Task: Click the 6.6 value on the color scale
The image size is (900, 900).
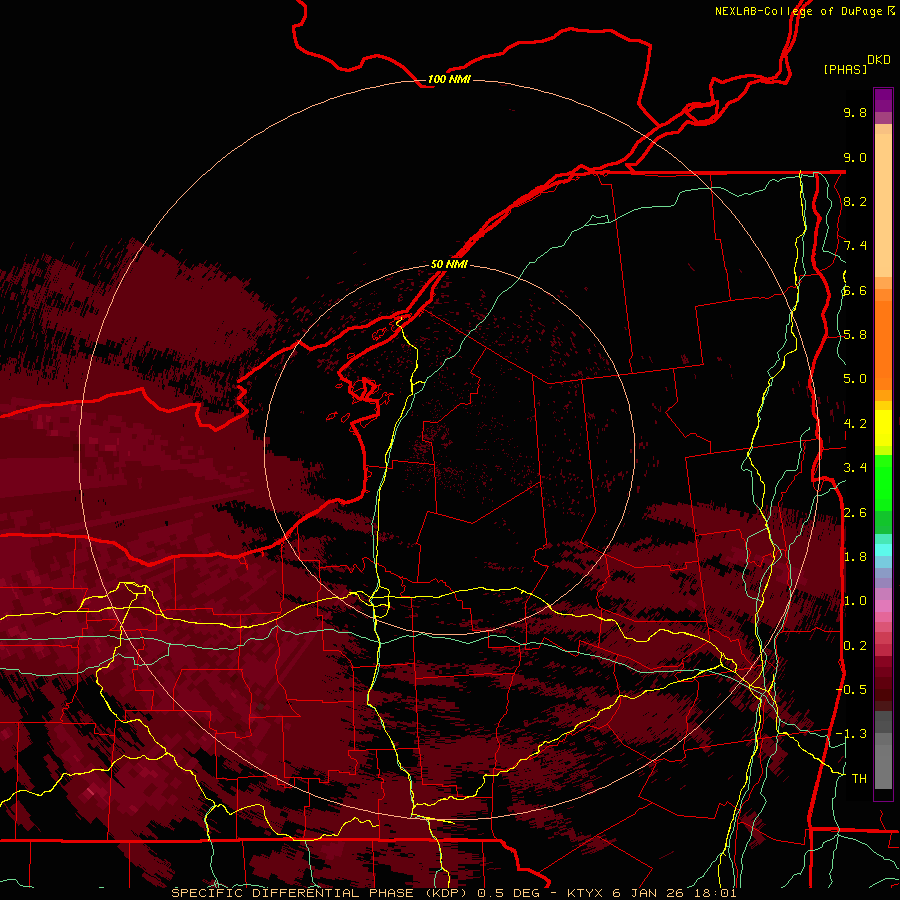Action: tap(855, 290)
